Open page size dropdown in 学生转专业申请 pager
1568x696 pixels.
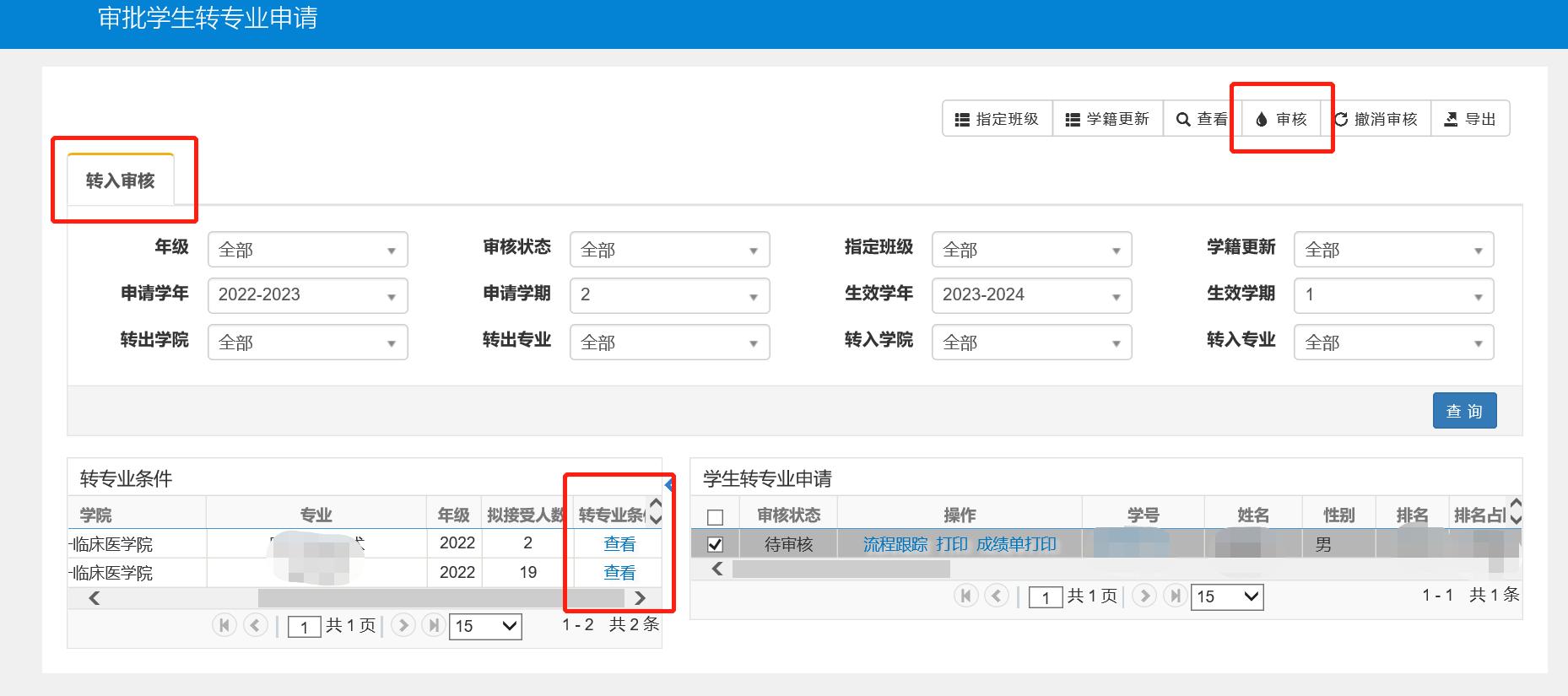click(x=1227, y=596)
